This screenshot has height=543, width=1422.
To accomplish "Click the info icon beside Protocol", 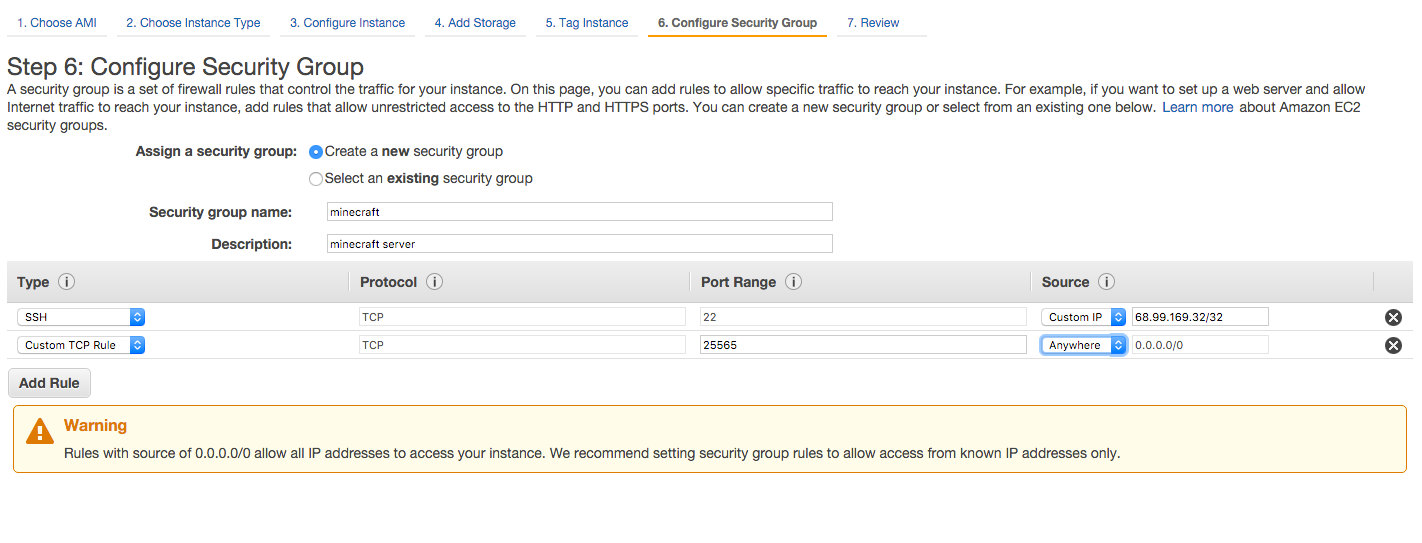I will coord(435,282).
